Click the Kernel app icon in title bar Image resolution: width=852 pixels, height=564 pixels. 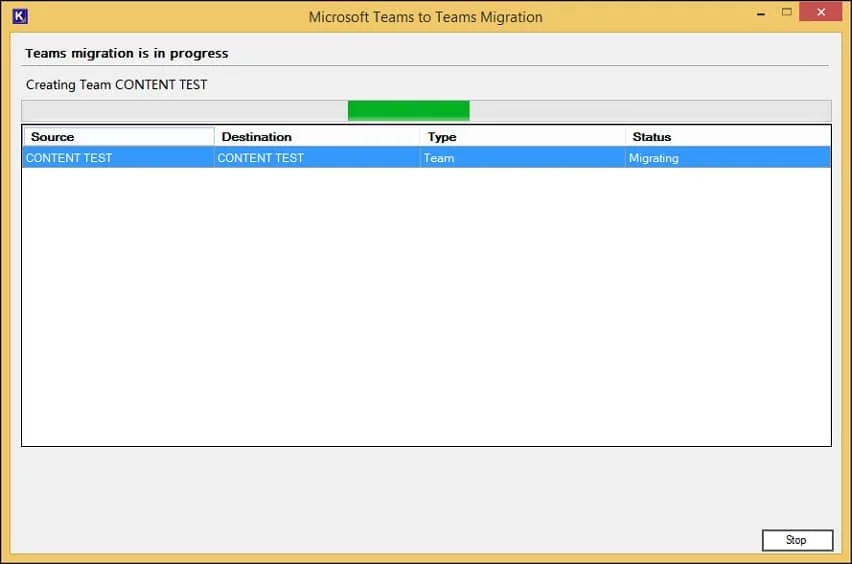[20, 16]
